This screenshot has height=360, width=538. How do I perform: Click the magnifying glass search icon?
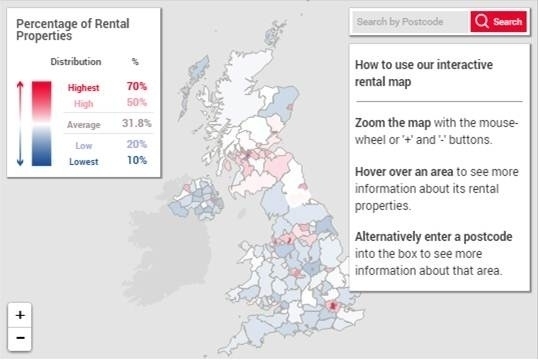pos(482,21)
